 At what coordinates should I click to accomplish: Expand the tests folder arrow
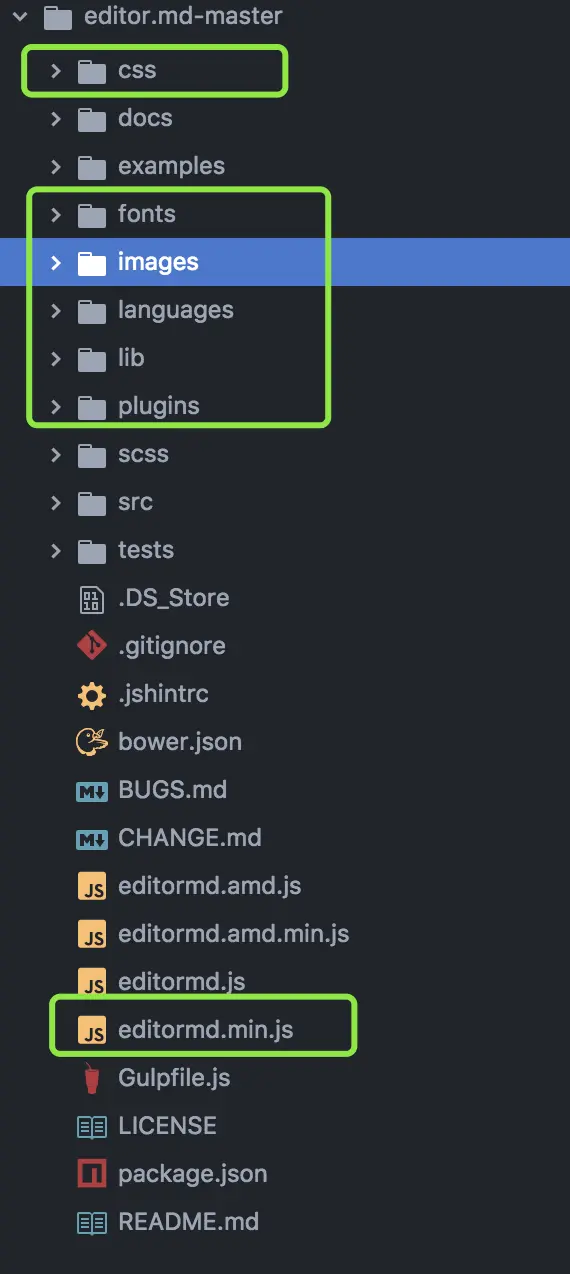56,550
